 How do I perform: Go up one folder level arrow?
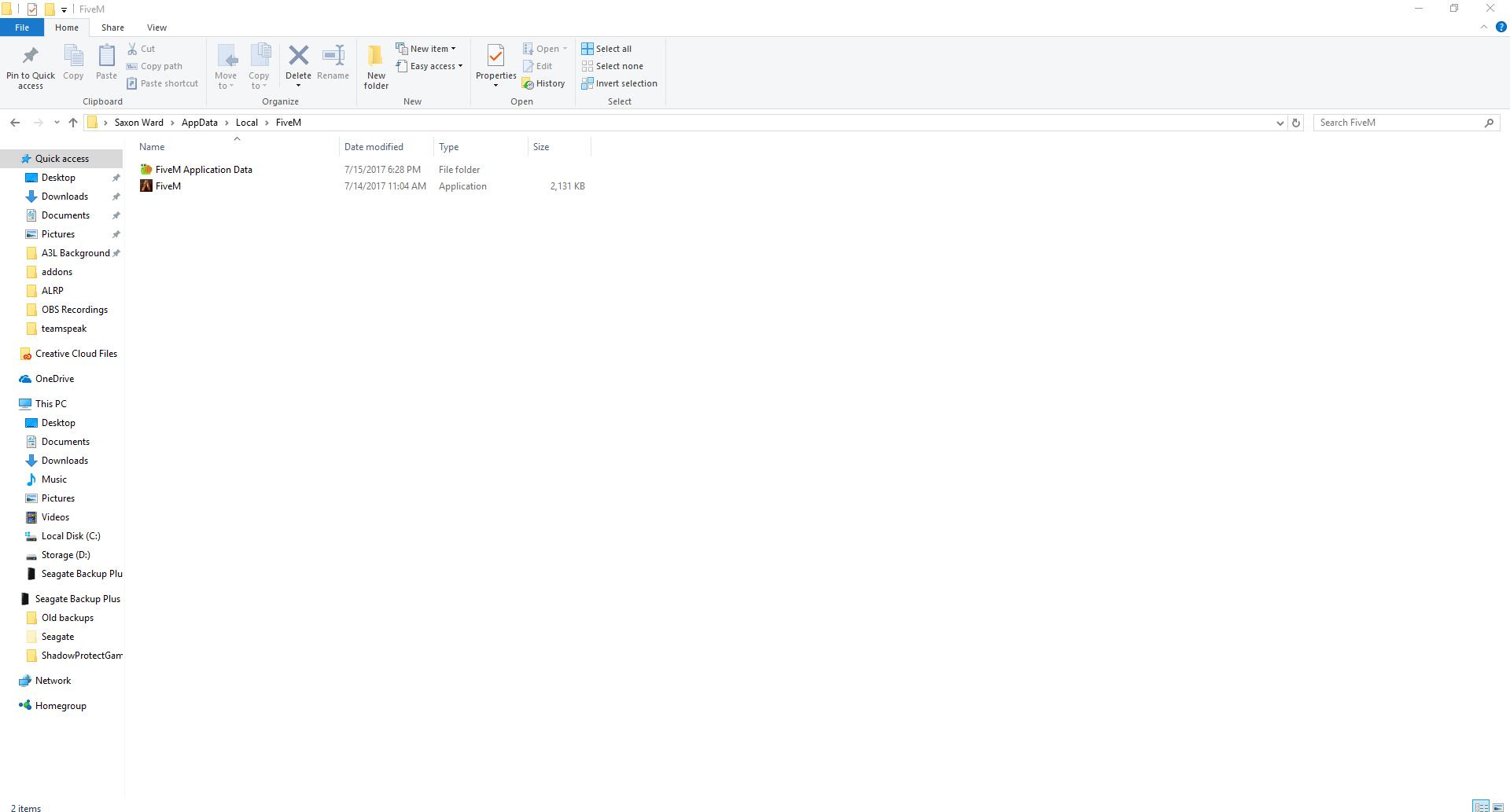pyautogui.click(x=73, y=123)
